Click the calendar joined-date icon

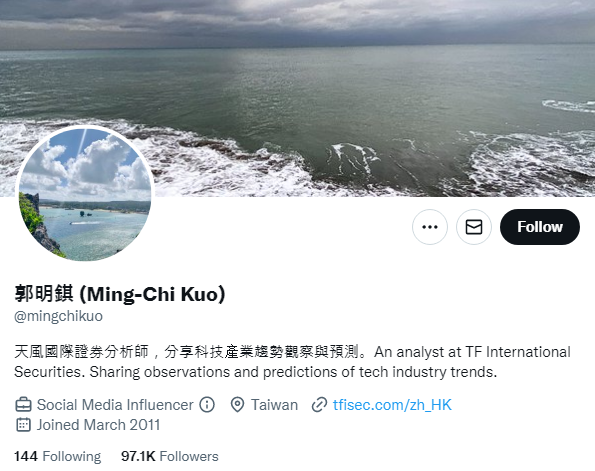click(x=23, y=425)
